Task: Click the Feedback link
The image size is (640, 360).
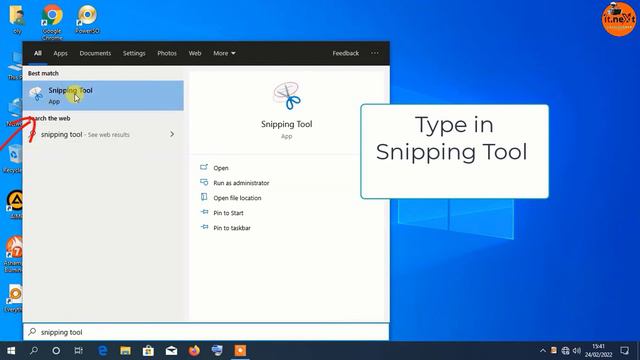Action: (x=345, y=53)
